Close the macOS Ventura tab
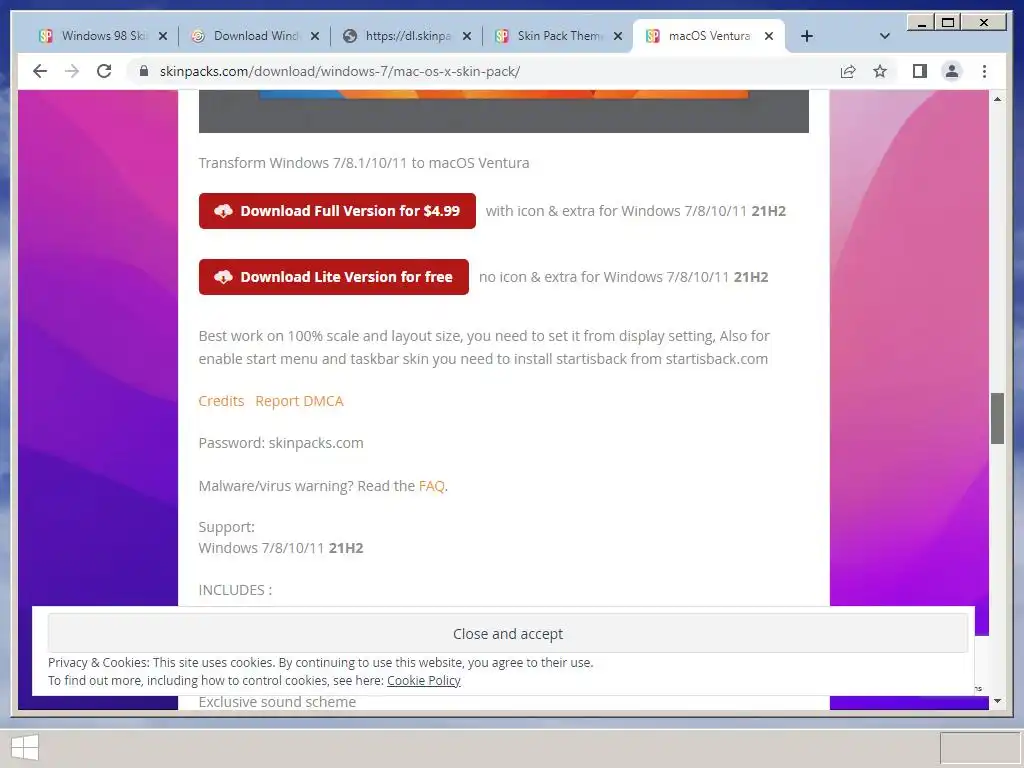This screenshot has height=768, width=1024. pos(769,36)
